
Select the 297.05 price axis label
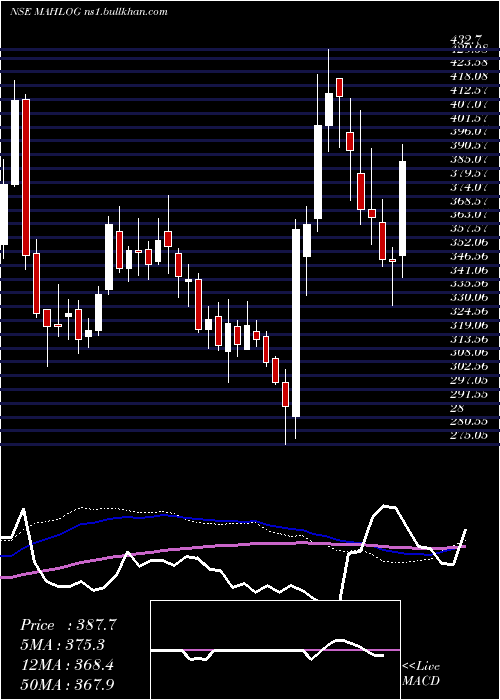469,380
